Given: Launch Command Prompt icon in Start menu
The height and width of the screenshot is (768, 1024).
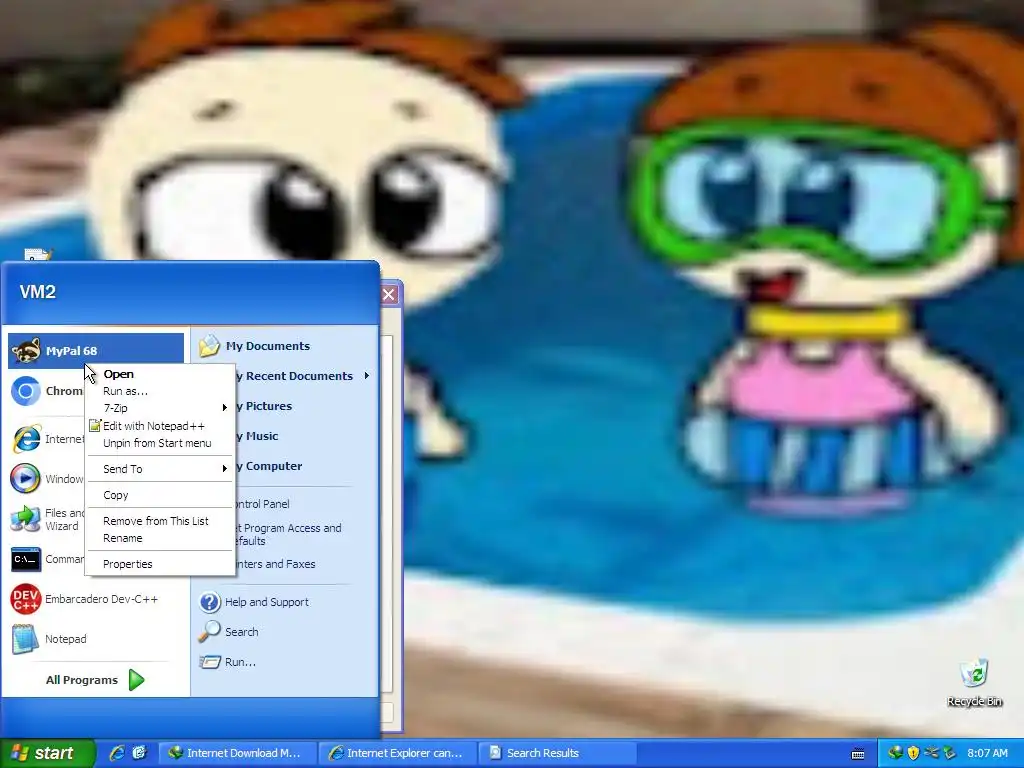Looking at the screenshot, I should pos(26,559).
